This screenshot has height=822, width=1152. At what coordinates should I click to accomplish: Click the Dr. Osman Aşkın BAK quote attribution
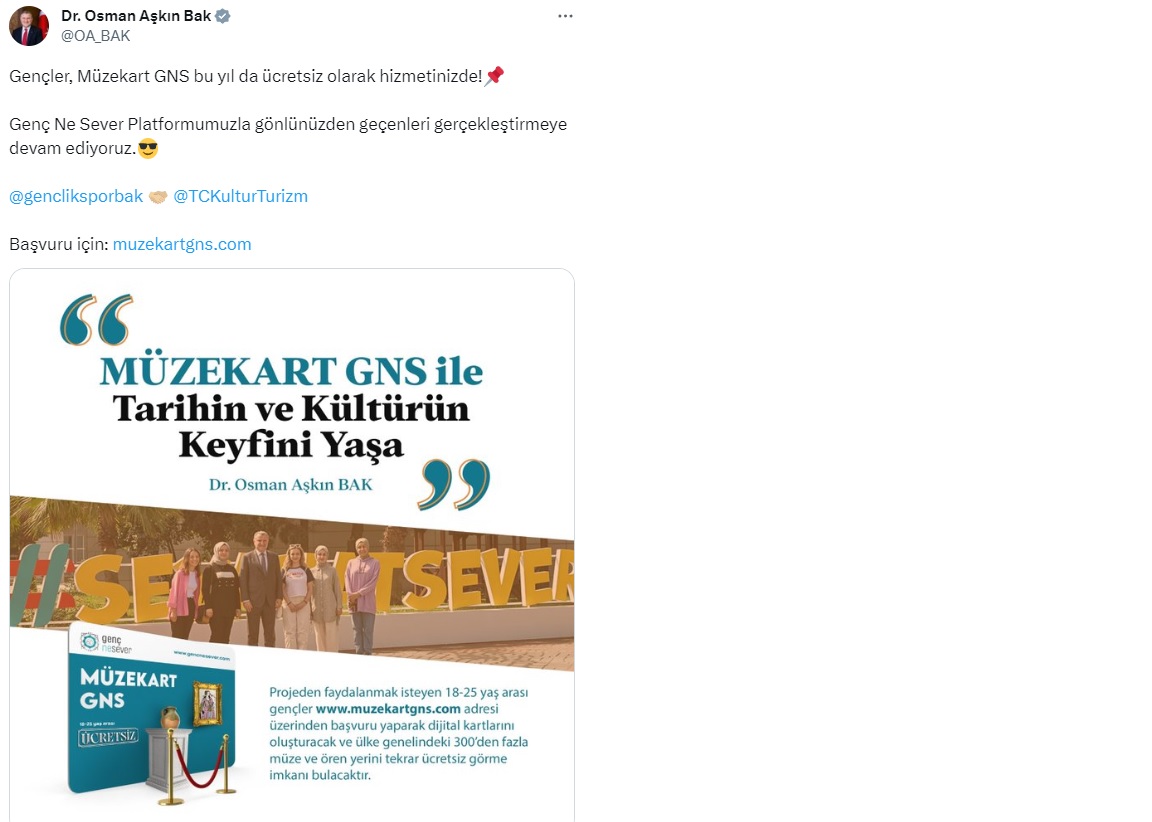coord(291,485)
